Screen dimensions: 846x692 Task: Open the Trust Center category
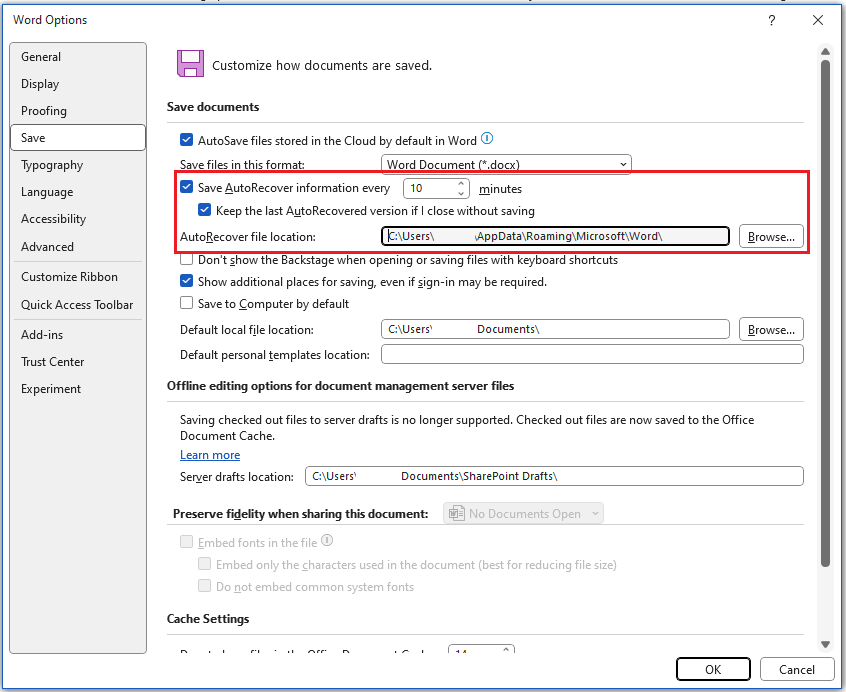[x=78, y=361]
